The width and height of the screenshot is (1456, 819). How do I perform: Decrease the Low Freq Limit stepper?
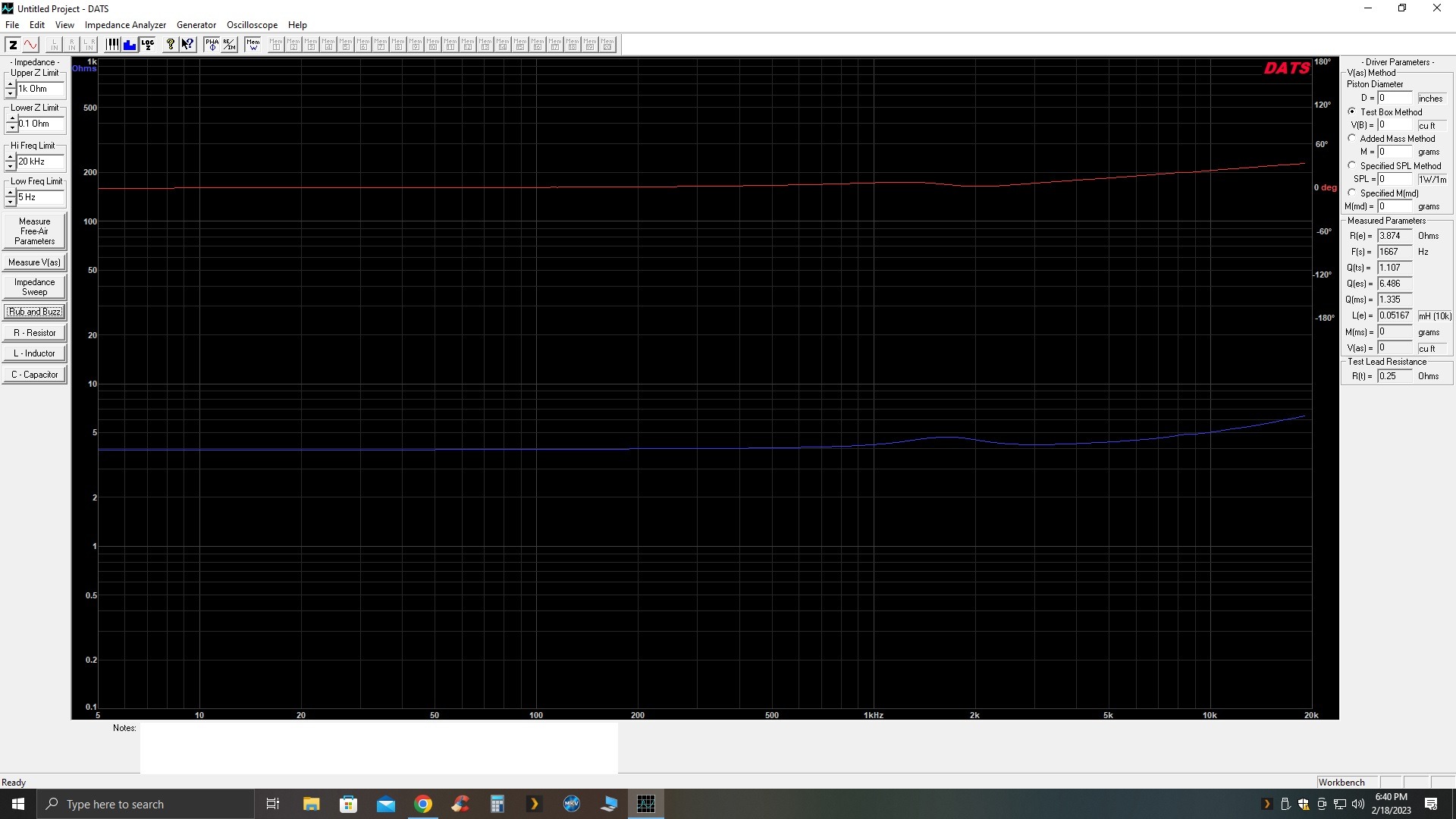[x=10, y=202]
